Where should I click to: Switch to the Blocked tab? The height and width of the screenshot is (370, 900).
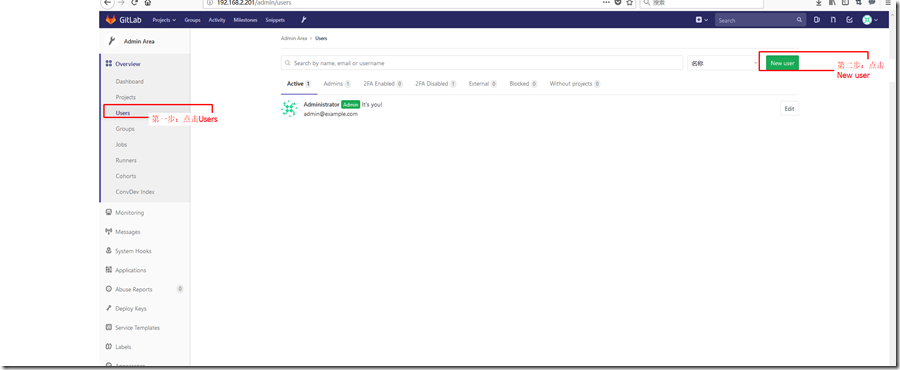(x=523, y=84)
